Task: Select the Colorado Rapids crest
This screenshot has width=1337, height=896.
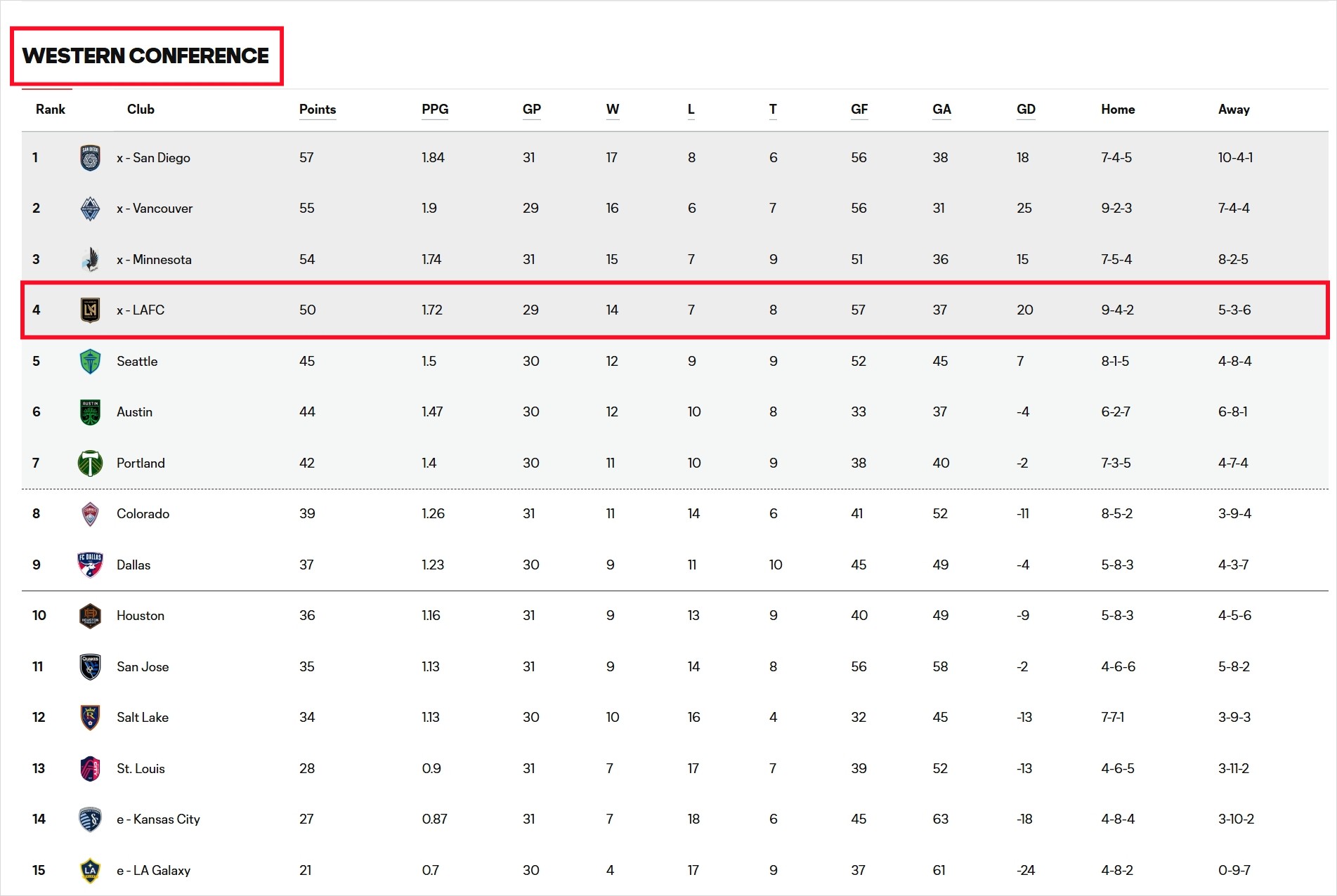Action: coord(90,513)
